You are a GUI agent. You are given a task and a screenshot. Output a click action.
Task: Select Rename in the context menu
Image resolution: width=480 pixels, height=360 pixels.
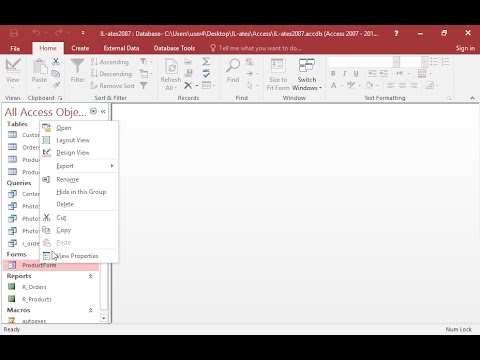pos(68,180)
